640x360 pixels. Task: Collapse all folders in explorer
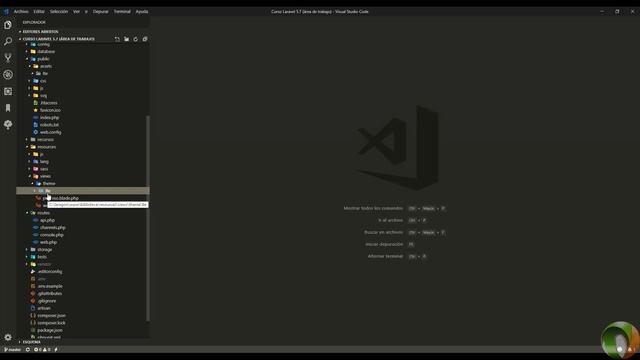click(x=145, y=39)
